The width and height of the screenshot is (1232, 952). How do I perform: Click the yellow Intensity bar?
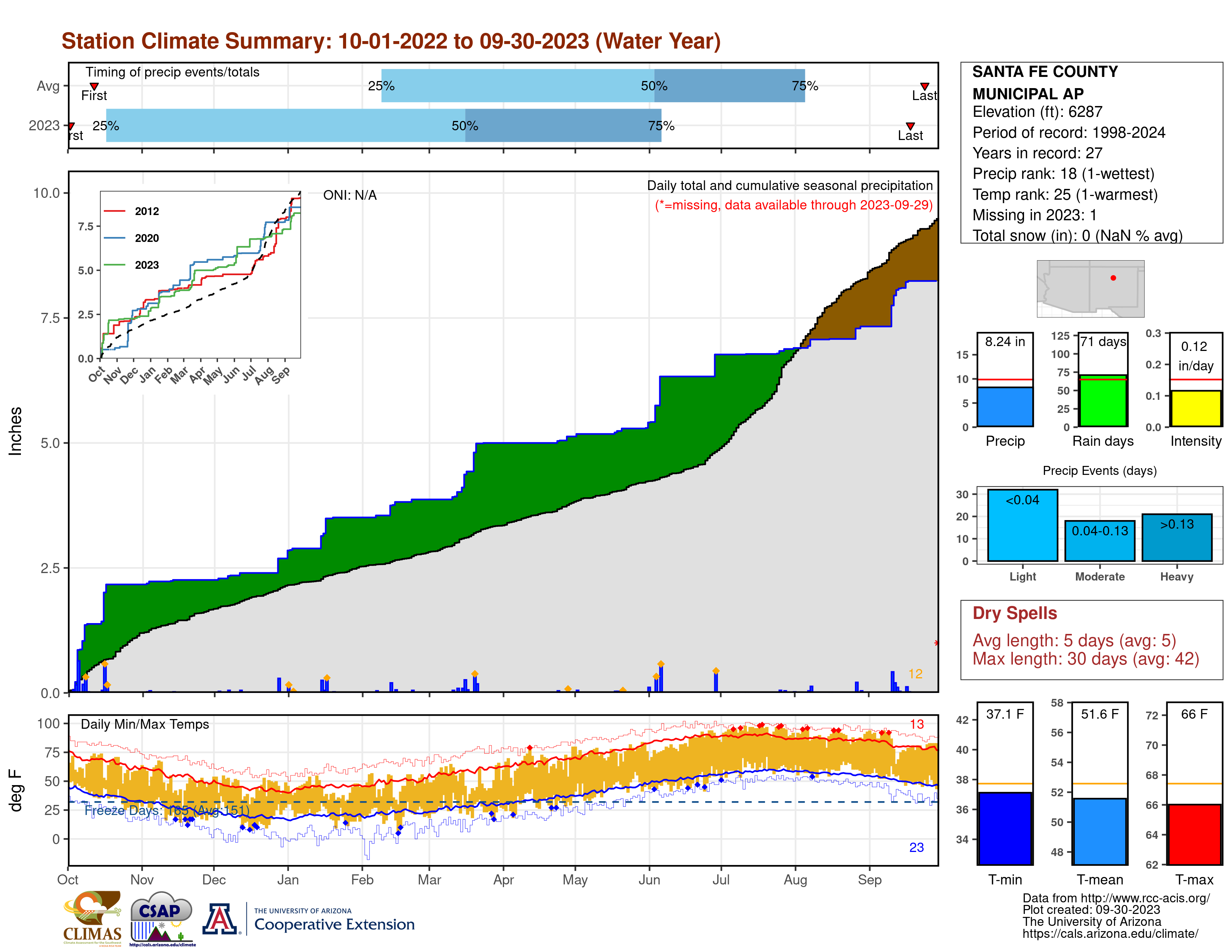[1195, 408]
